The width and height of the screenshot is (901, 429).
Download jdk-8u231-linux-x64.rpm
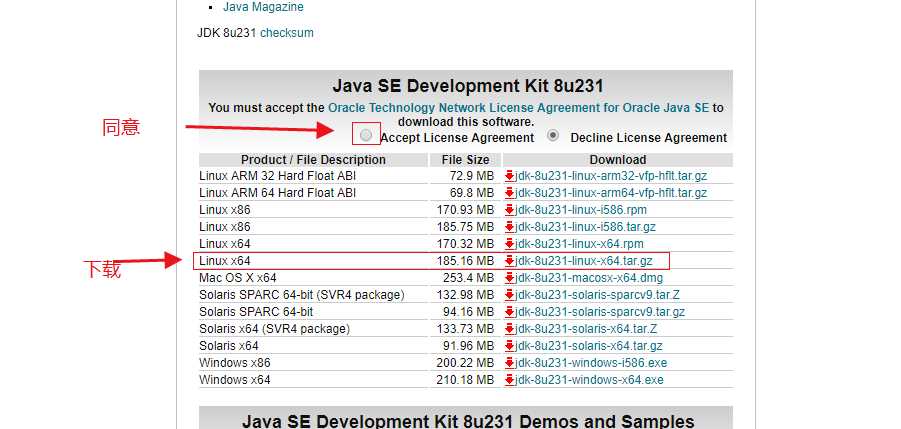(x=579, y=244)
